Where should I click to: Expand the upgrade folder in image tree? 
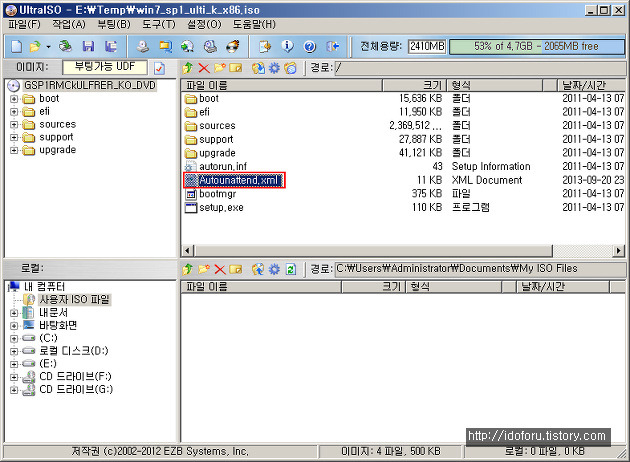(x=14, y=150)
